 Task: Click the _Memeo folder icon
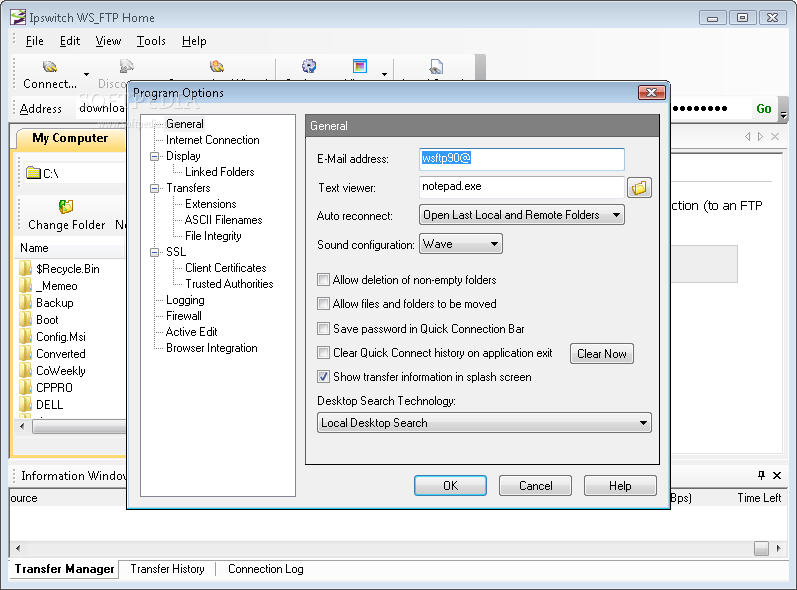[x=25, y=286]
